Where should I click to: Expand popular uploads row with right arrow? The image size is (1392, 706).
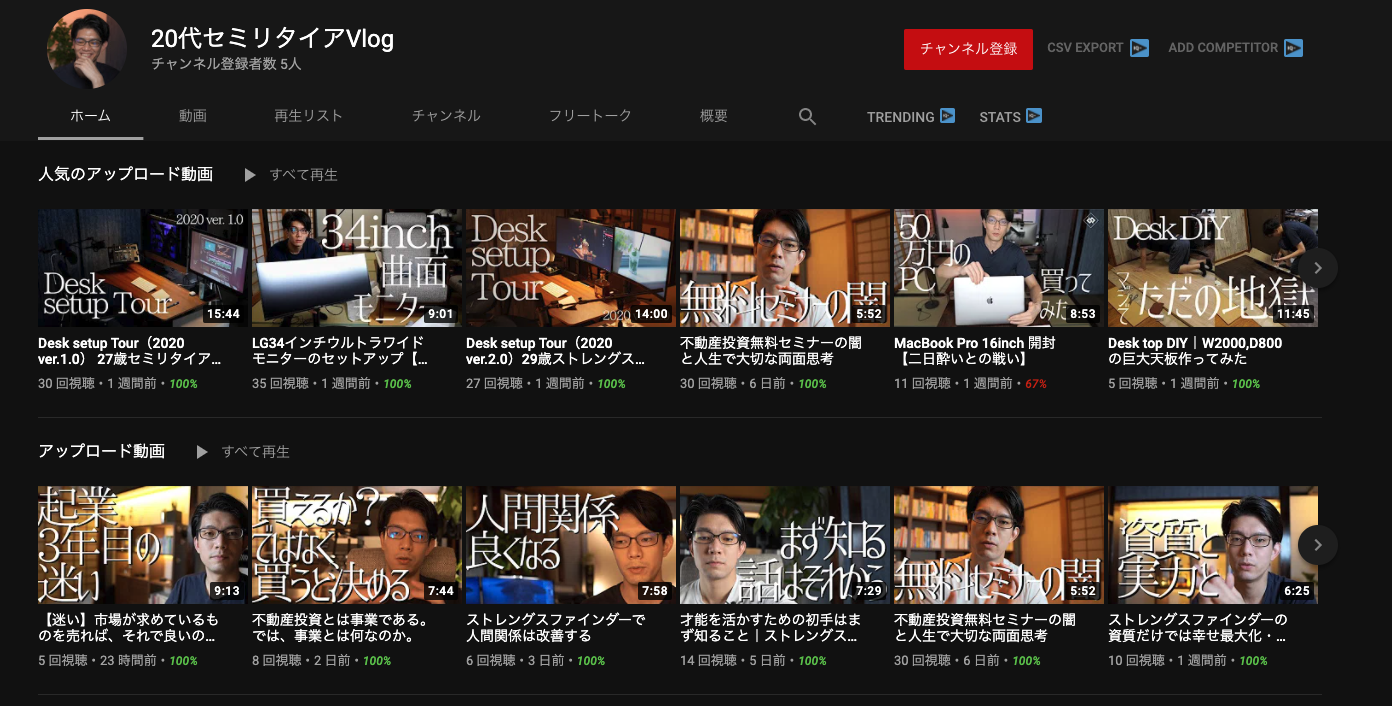point(1318,268)
